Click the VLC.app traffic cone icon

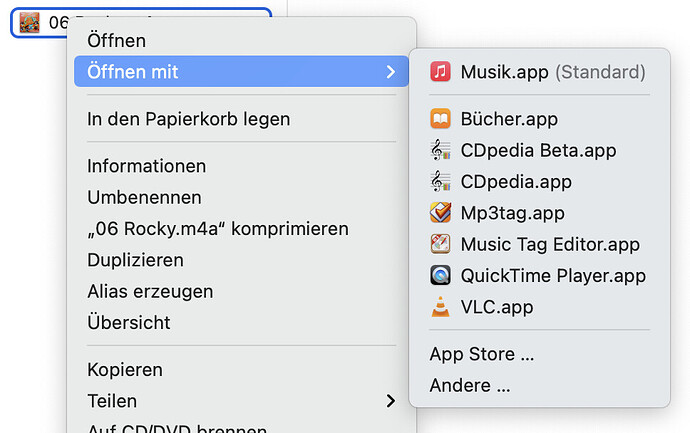pos(440,307)
